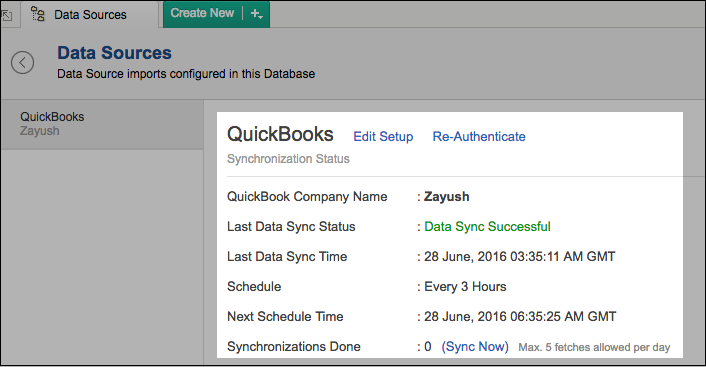Image resolution: width=706 pixels, height=367 pixels.
Task: Click the Data Sources page heading
Action: [x=114, y=53]
